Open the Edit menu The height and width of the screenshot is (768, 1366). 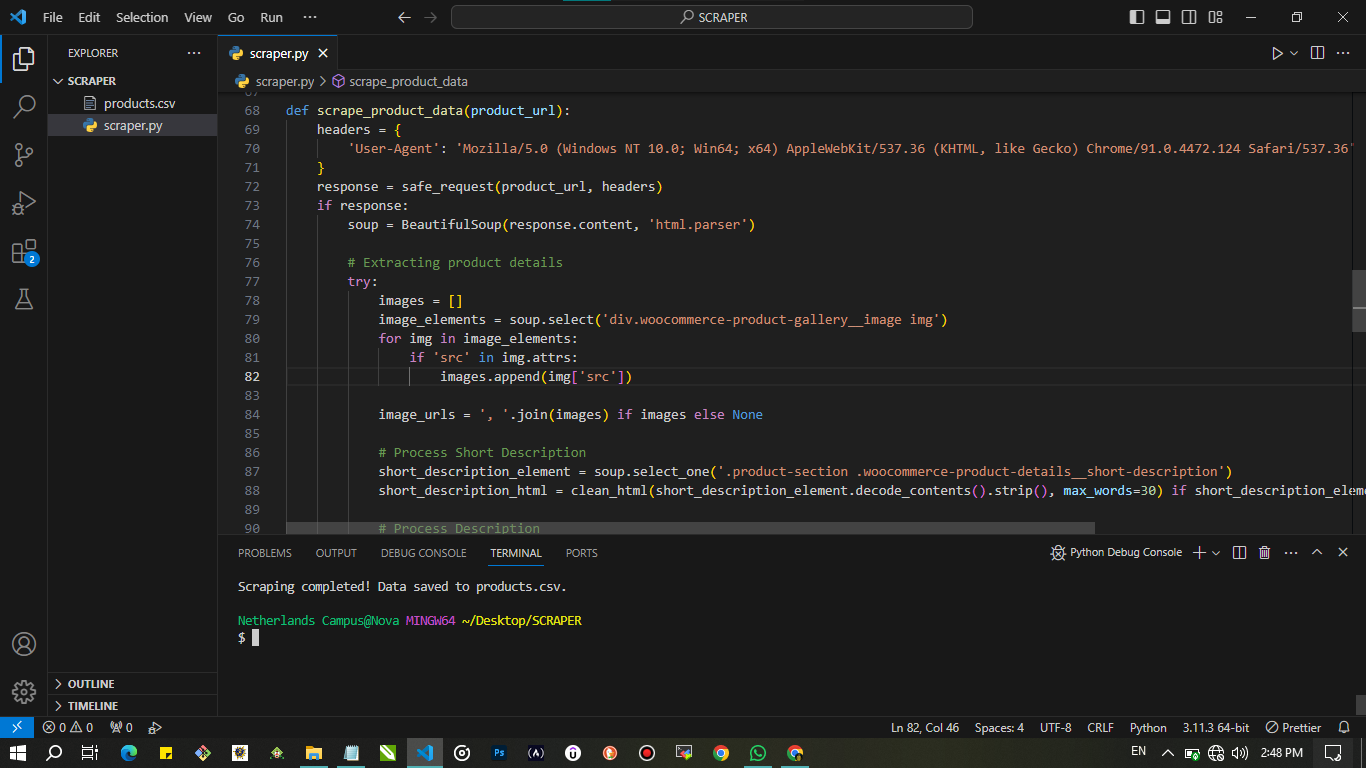(89, 17)
